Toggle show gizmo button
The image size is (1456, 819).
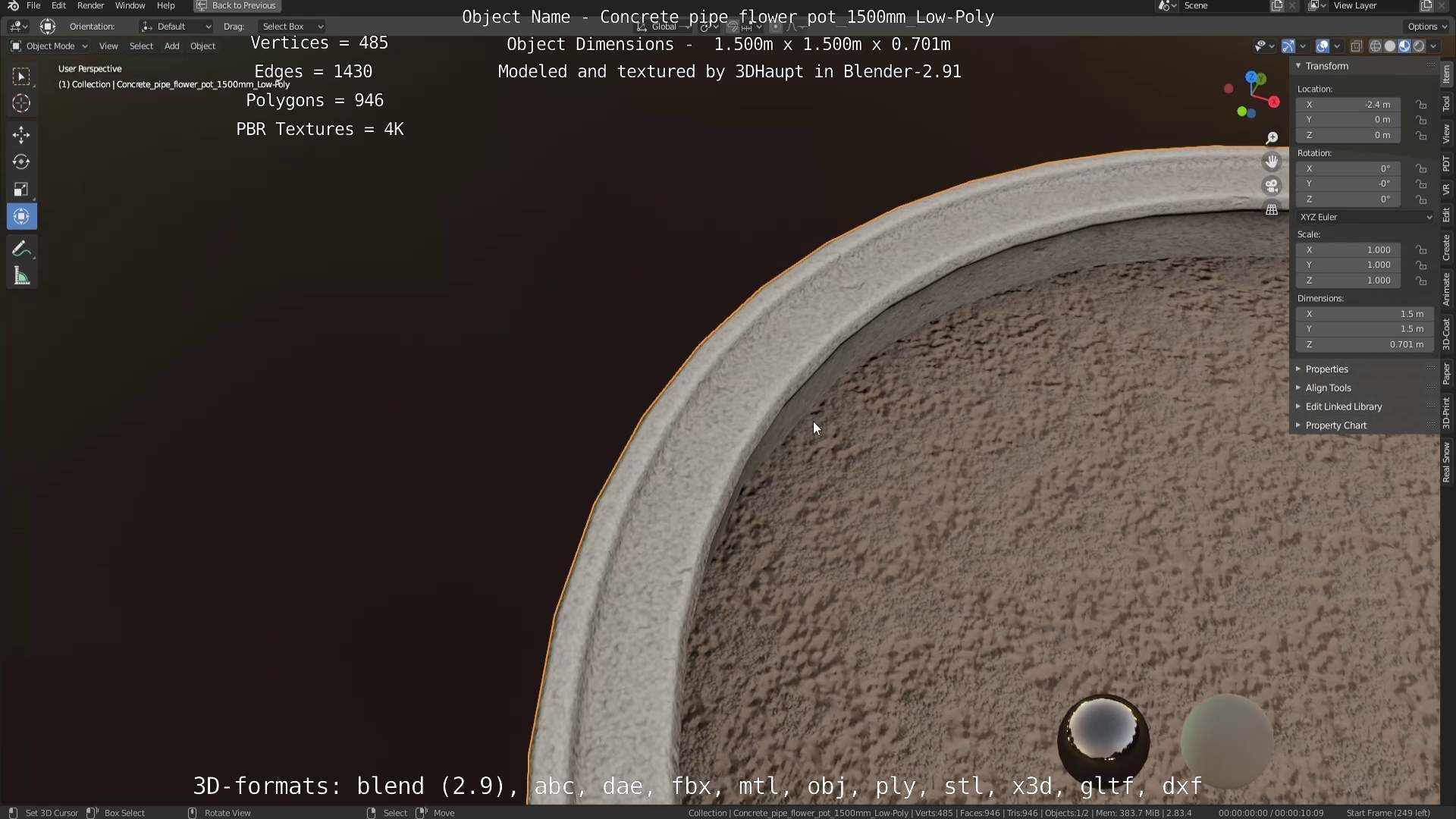1288,46
